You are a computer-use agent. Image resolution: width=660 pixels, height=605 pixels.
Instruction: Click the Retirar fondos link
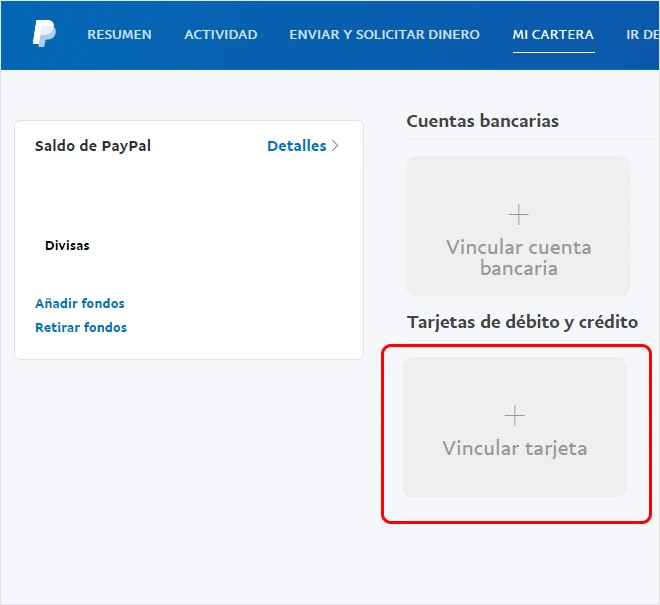(81, 327)
